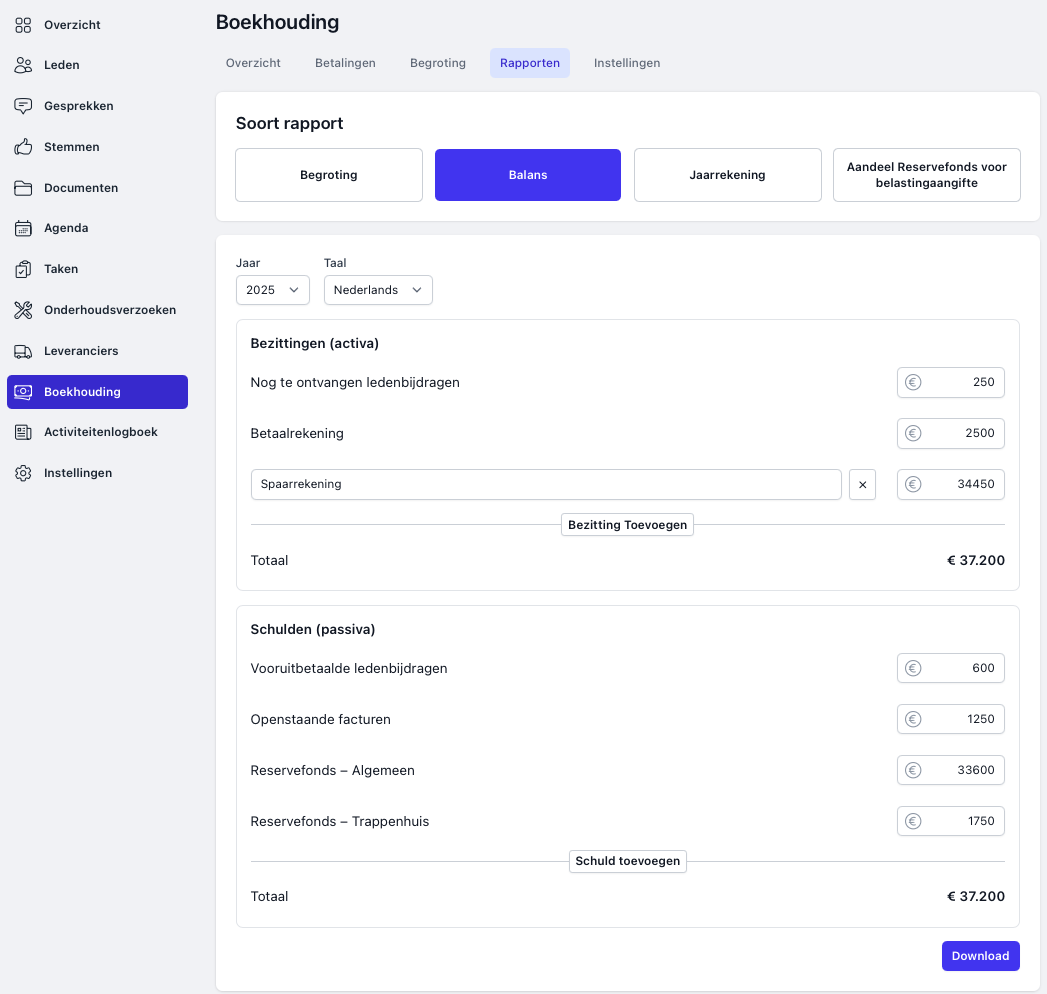1047x994 pixels.
Task: Open Activiteitenlogboek in the sidebar
Action: coord(97,432)
